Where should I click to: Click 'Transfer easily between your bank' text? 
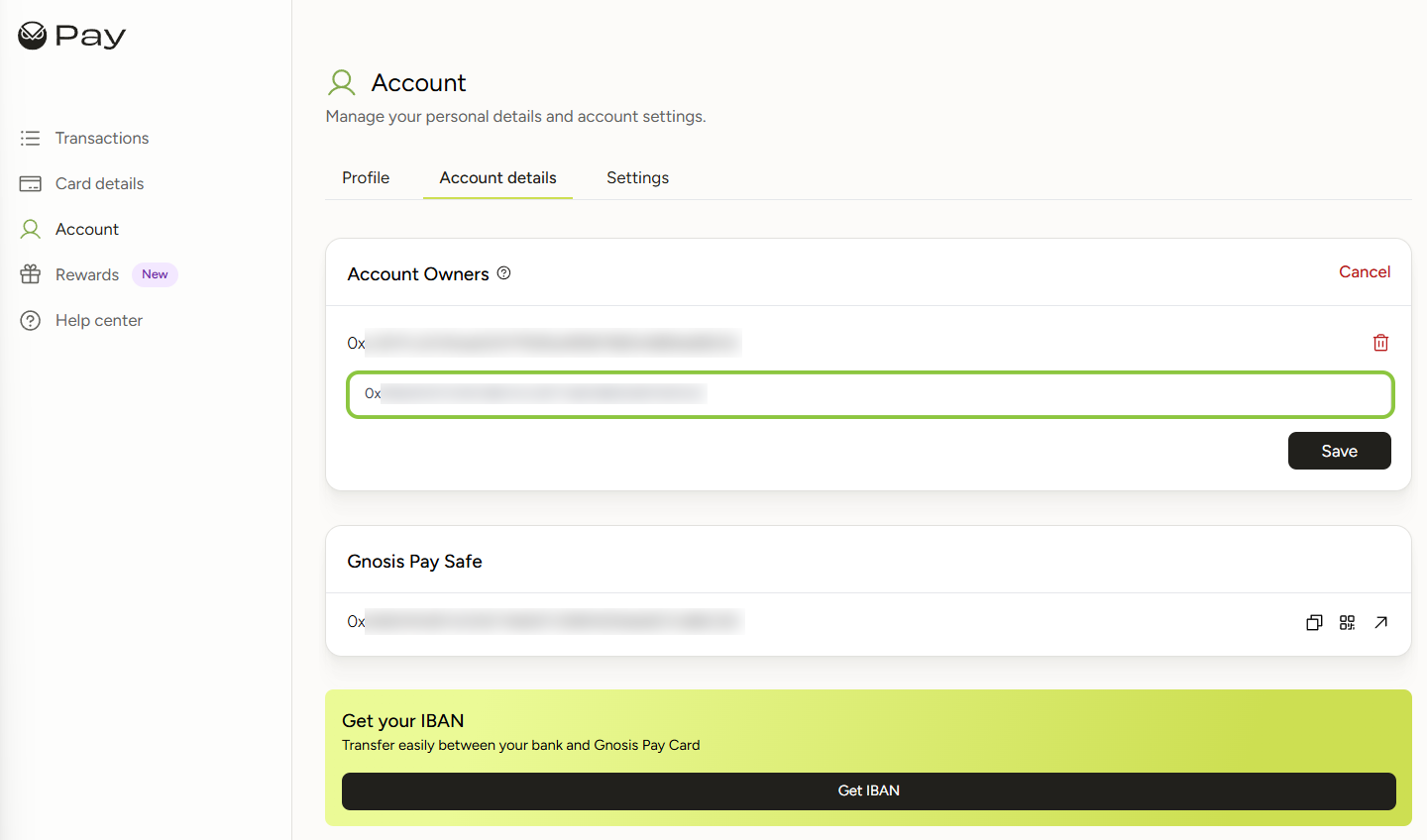point(520,745)
